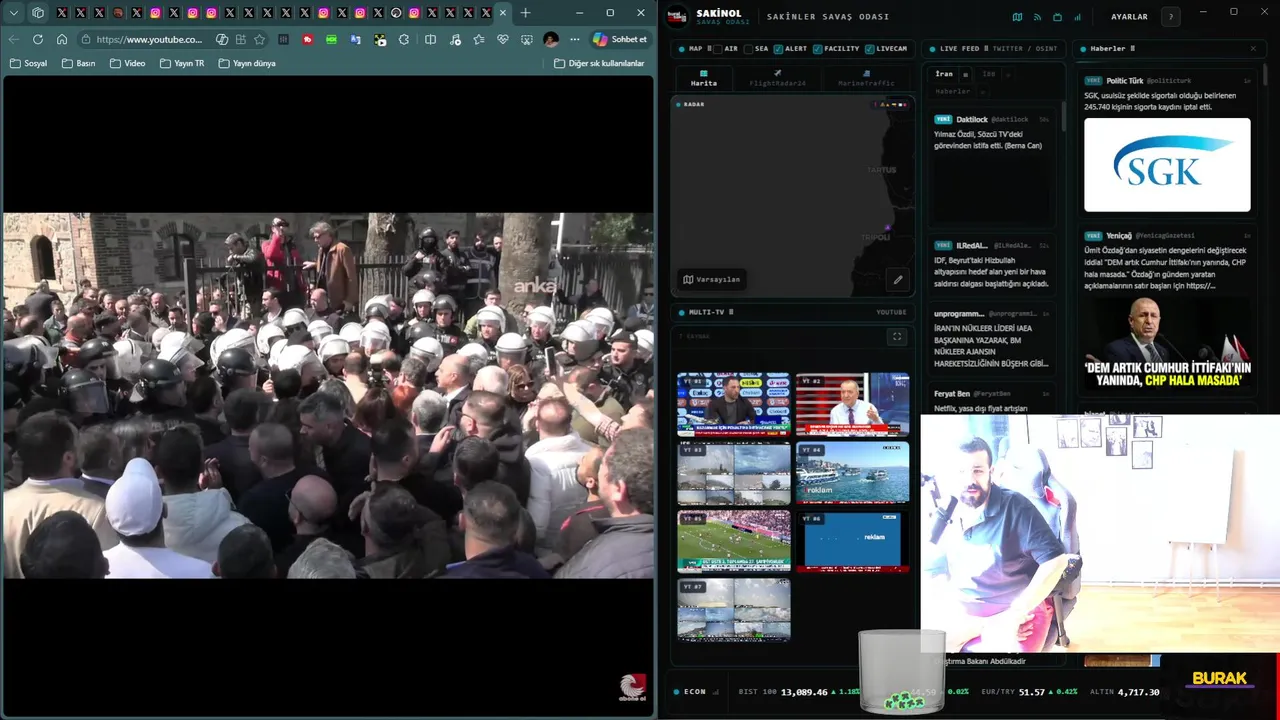Click the red extension icon in toolbar
1280x720 pixels.
pos(307,39)
